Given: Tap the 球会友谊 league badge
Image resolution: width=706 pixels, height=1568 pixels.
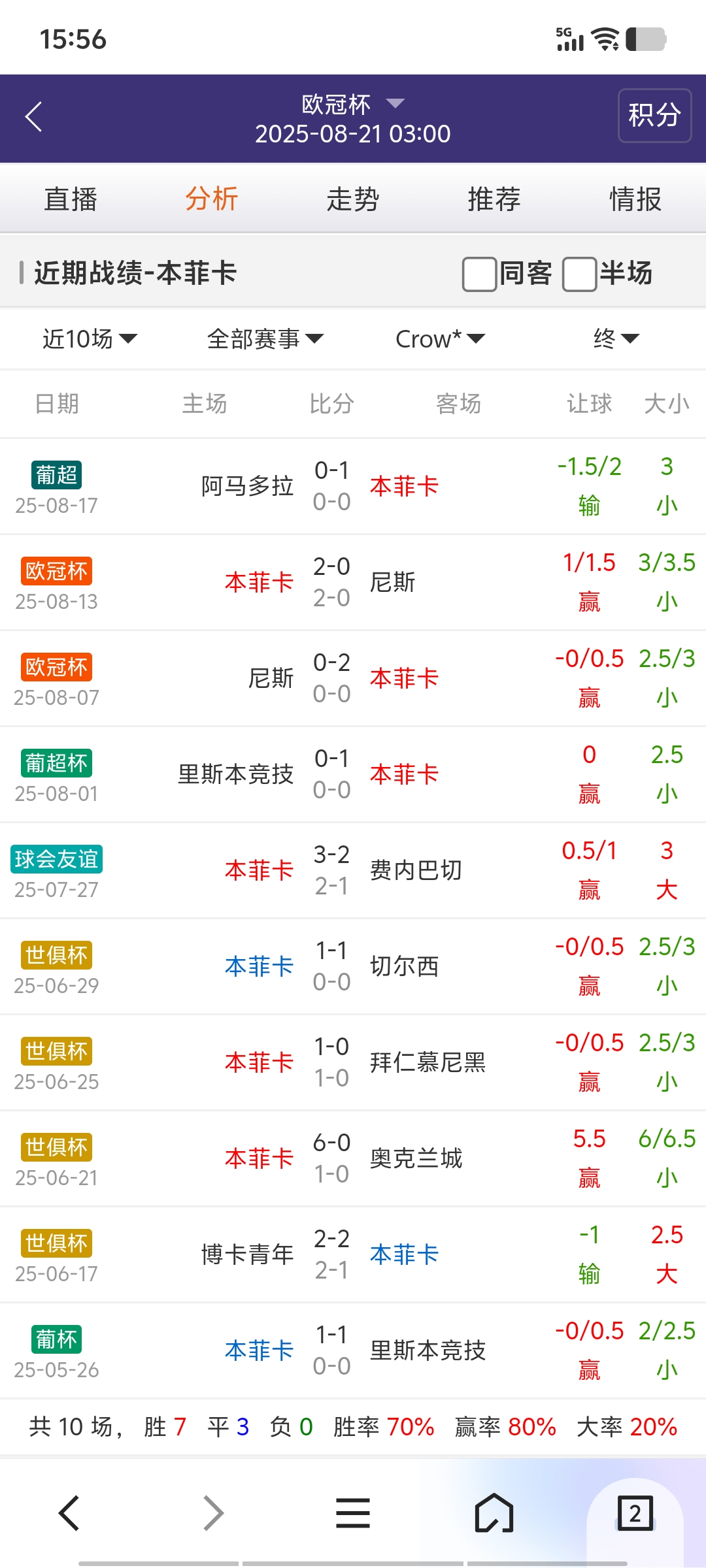Looking at the screenshot, I should [x=56, y=859].
